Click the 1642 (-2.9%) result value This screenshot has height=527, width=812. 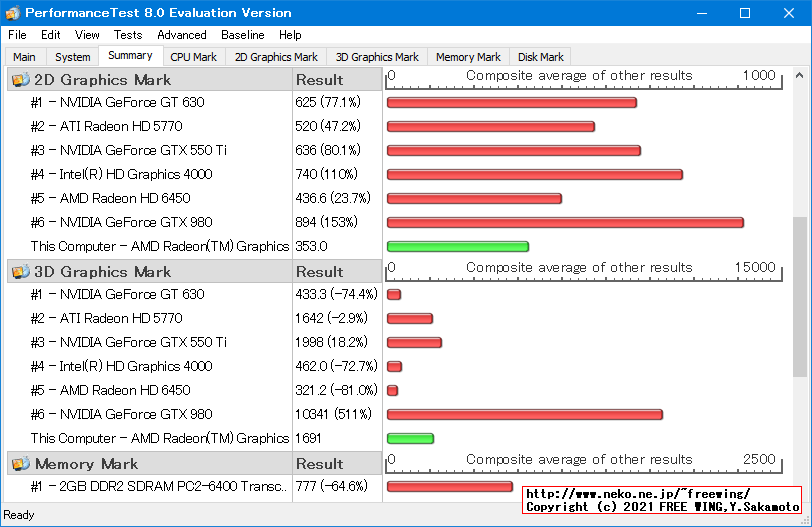pos(331,318)
